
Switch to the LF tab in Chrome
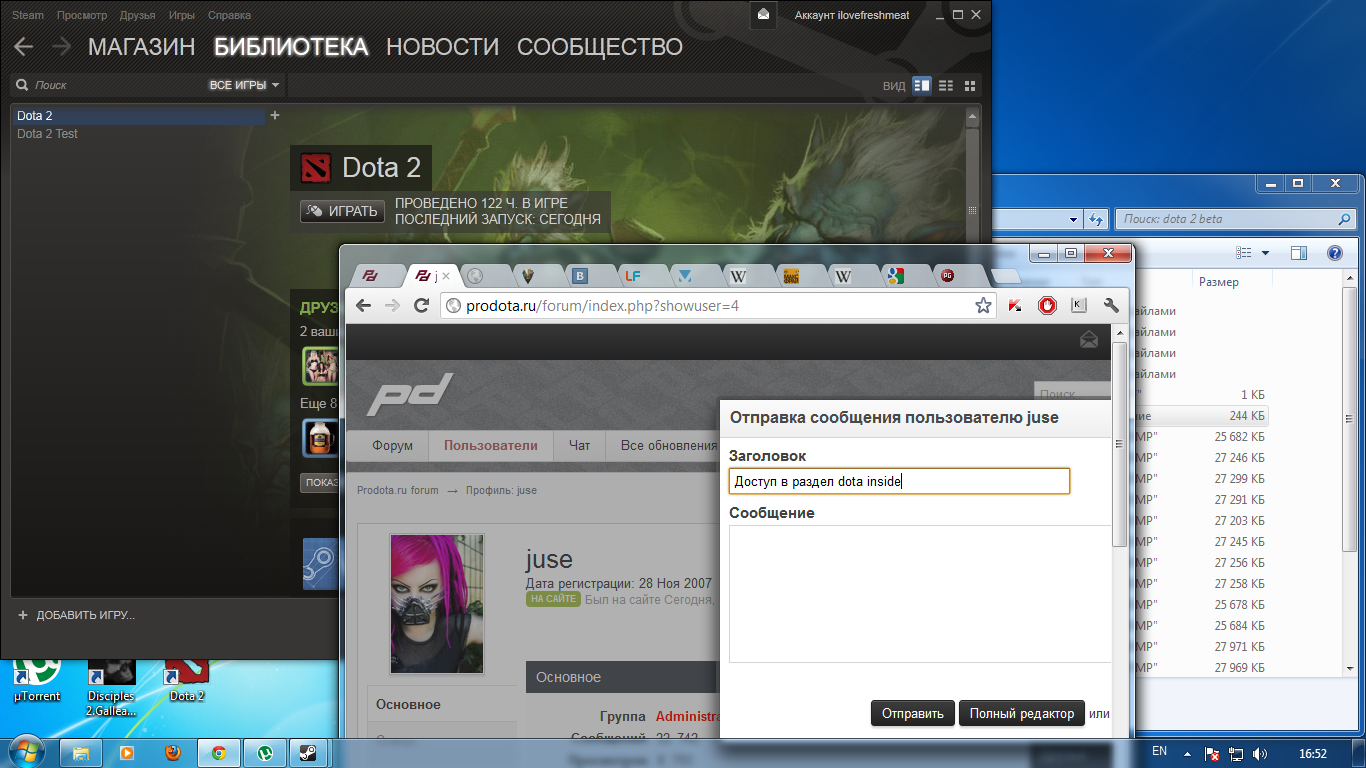[x=632, y=276]
